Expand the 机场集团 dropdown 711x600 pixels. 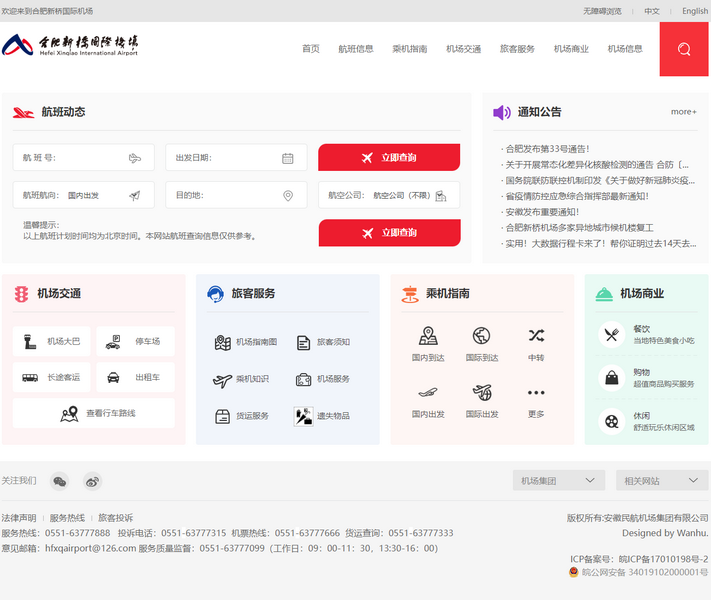click(x=558, y=481)
